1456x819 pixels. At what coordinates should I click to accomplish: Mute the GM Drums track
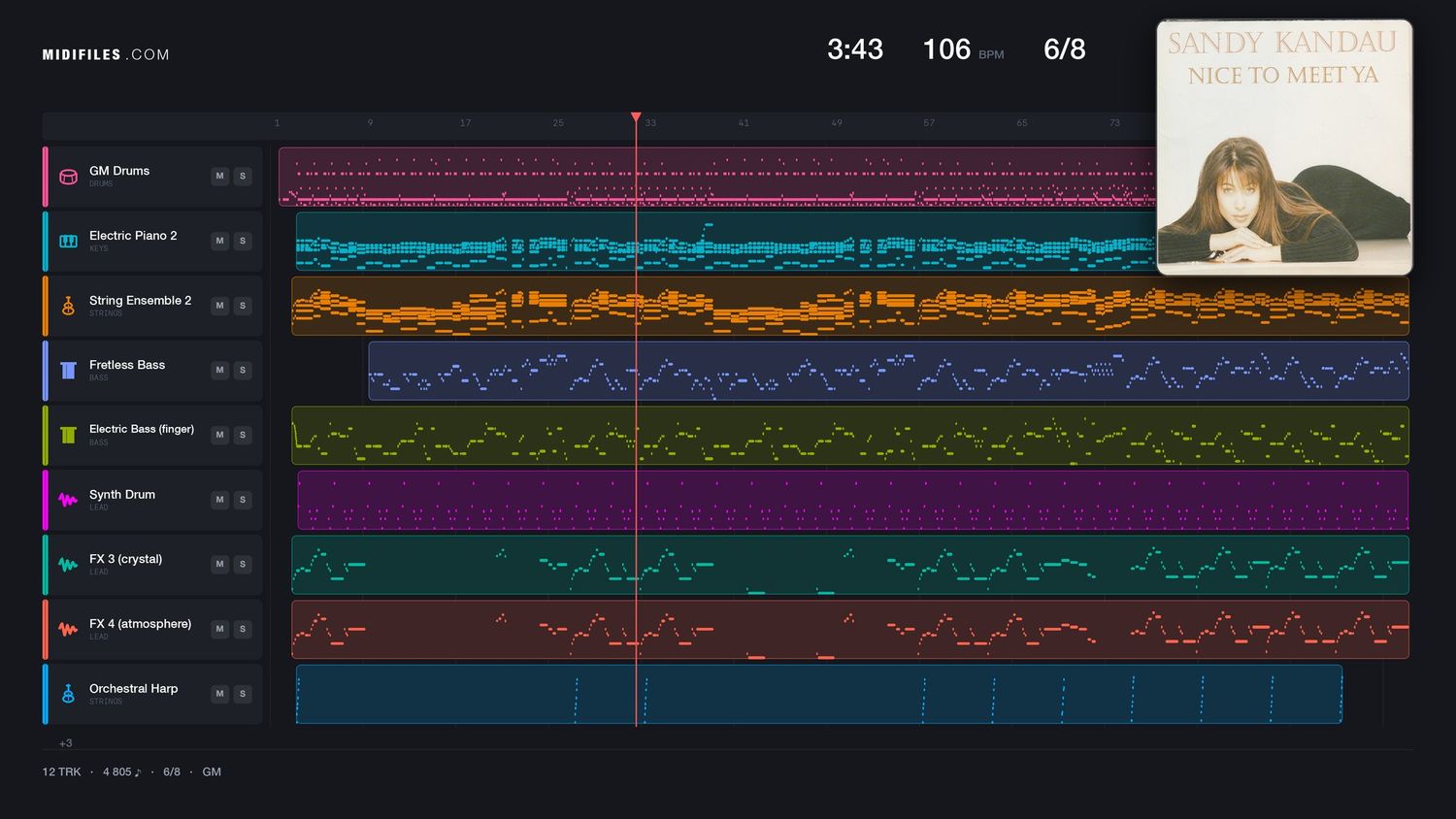pos(219,176)
